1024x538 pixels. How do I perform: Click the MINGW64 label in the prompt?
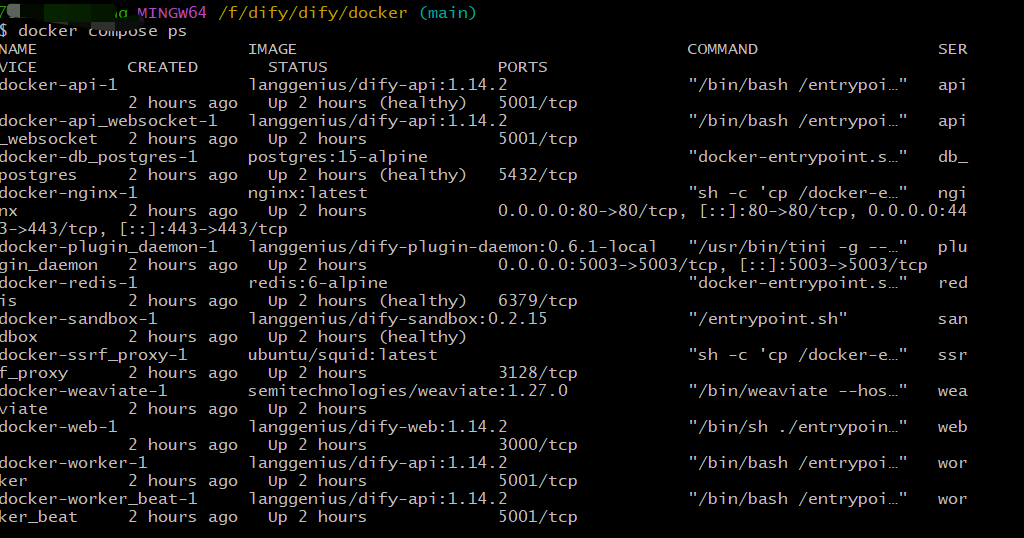click(172, 13)
